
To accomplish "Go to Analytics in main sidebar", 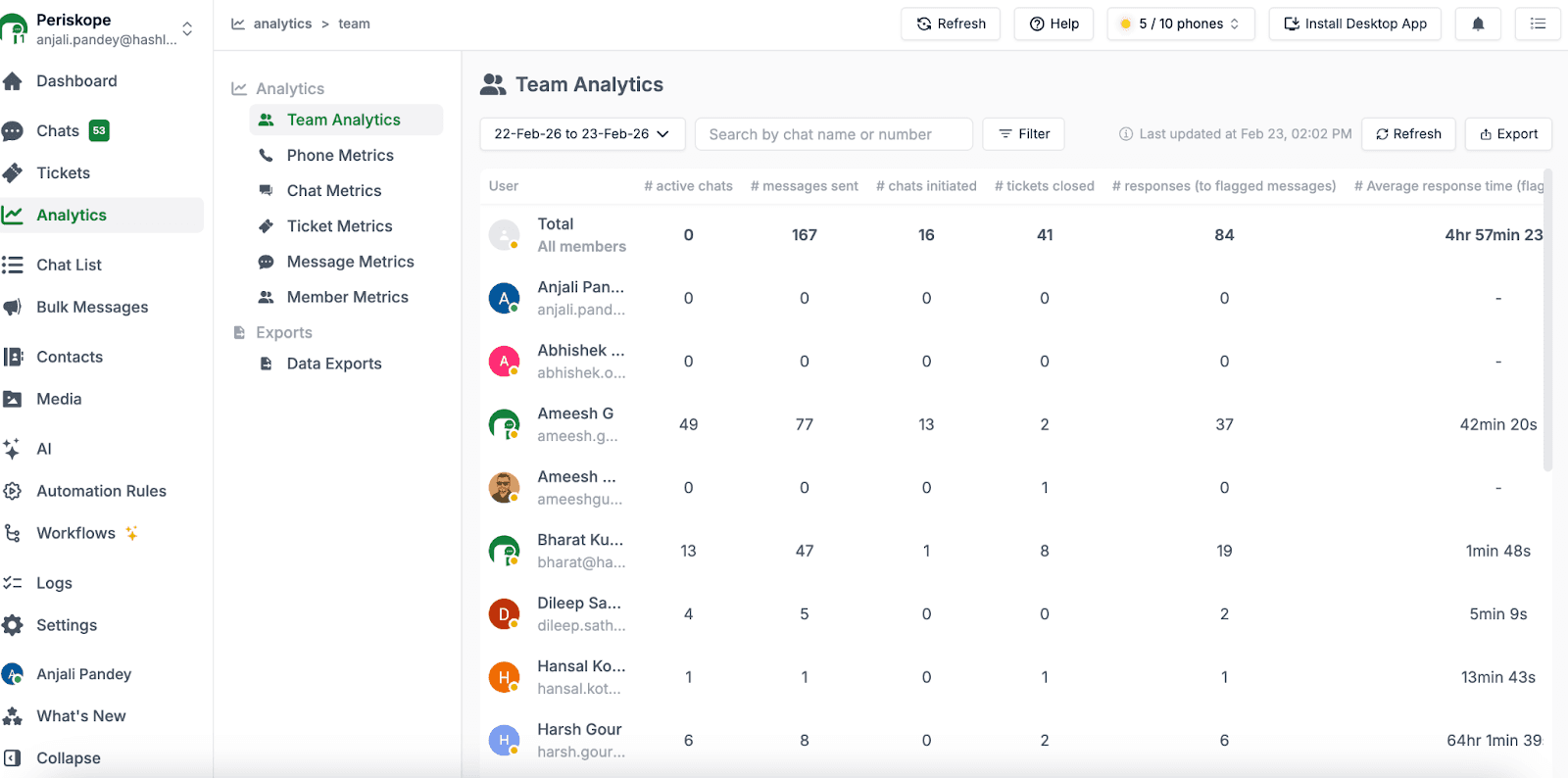I will (102, 216).
